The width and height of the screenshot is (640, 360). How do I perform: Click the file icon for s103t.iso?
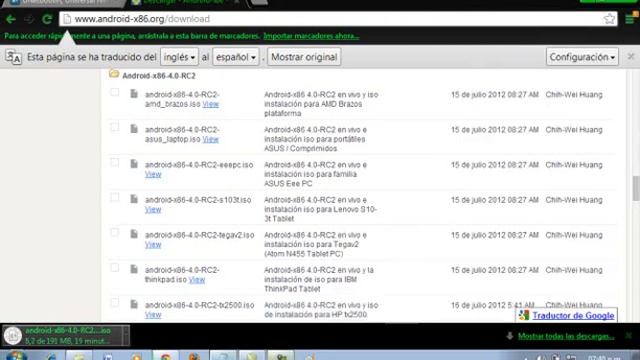coord(134,199)
